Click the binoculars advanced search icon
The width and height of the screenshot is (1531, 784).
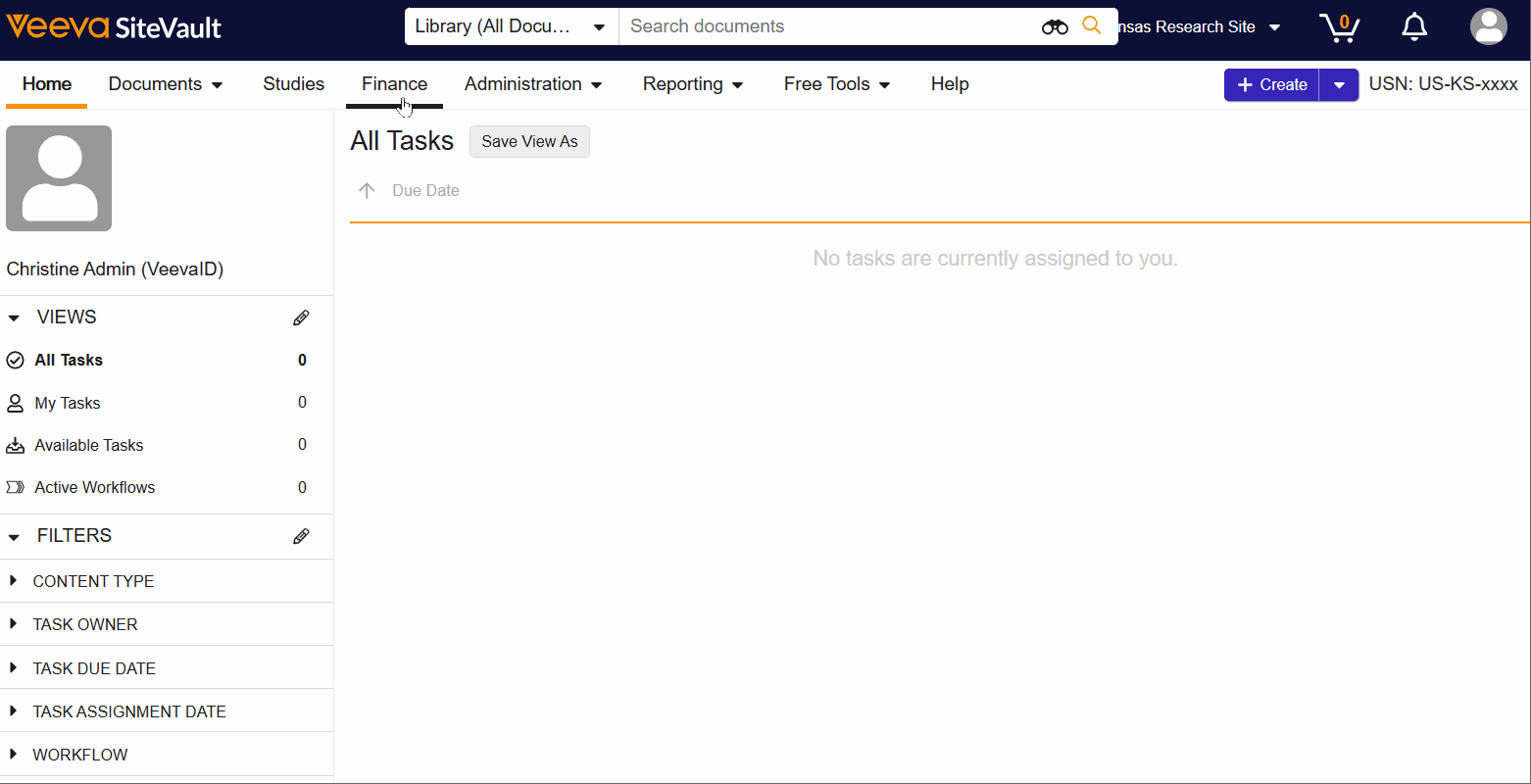pos(1055,26)
